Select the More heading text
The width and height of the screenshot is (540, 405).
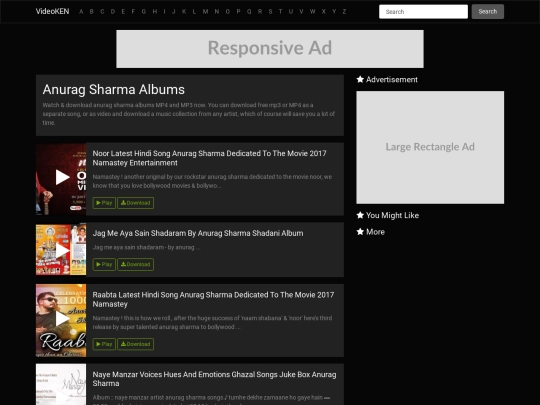pyautogui.click(x=375, y=232)
